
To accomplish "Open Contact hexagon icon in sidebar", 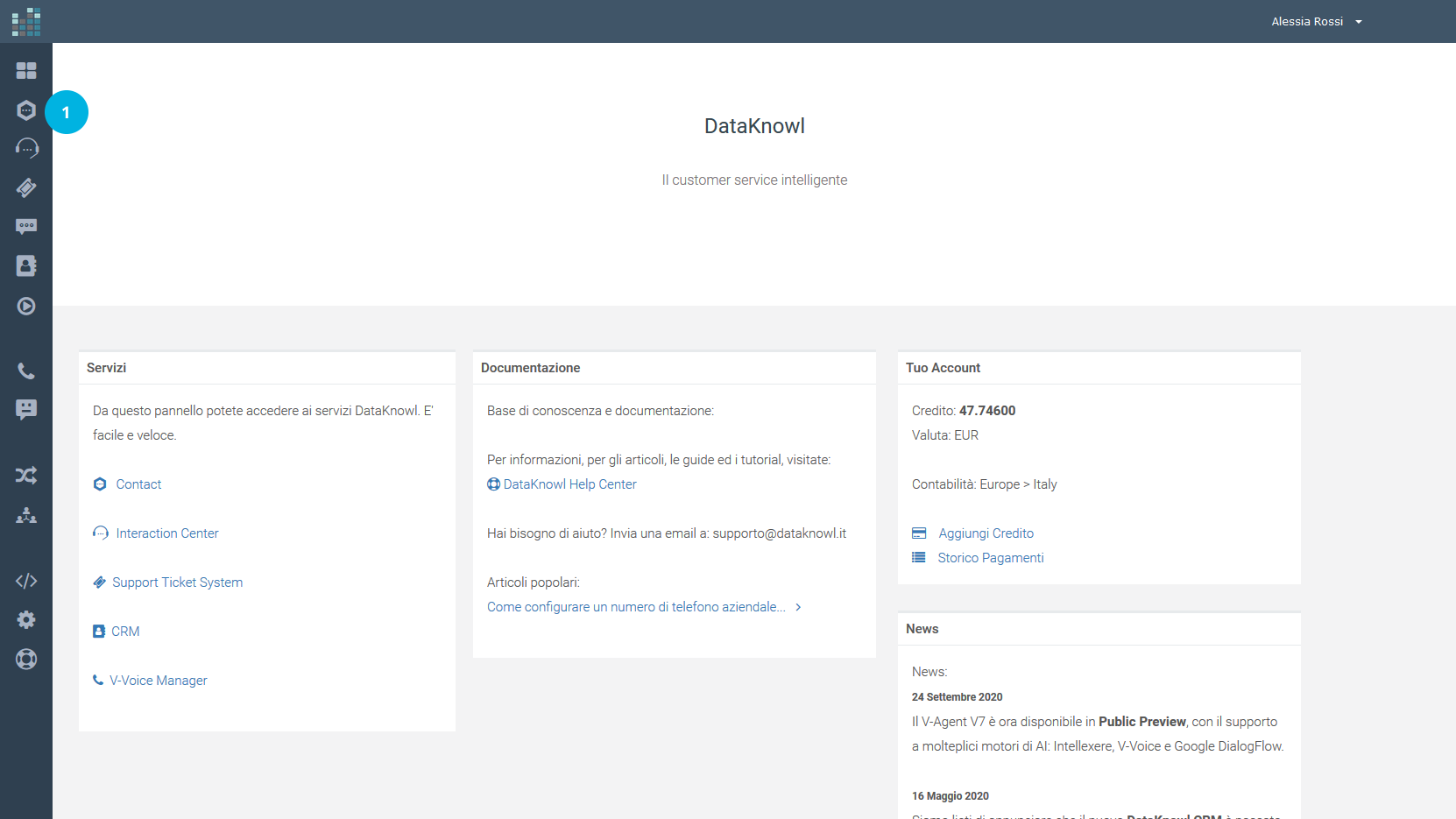I will (x=26, y=110).
